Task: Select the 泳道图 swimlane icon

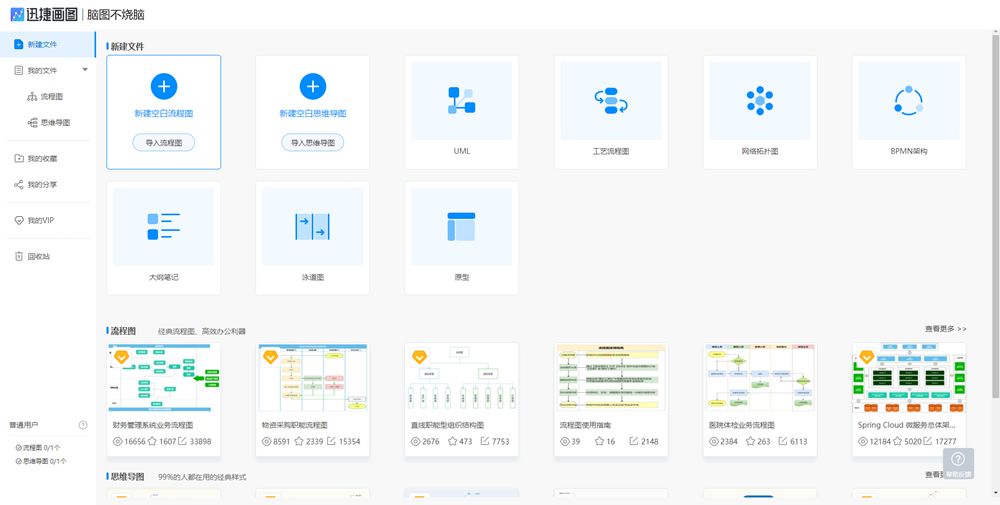Action: coord(313,226)
